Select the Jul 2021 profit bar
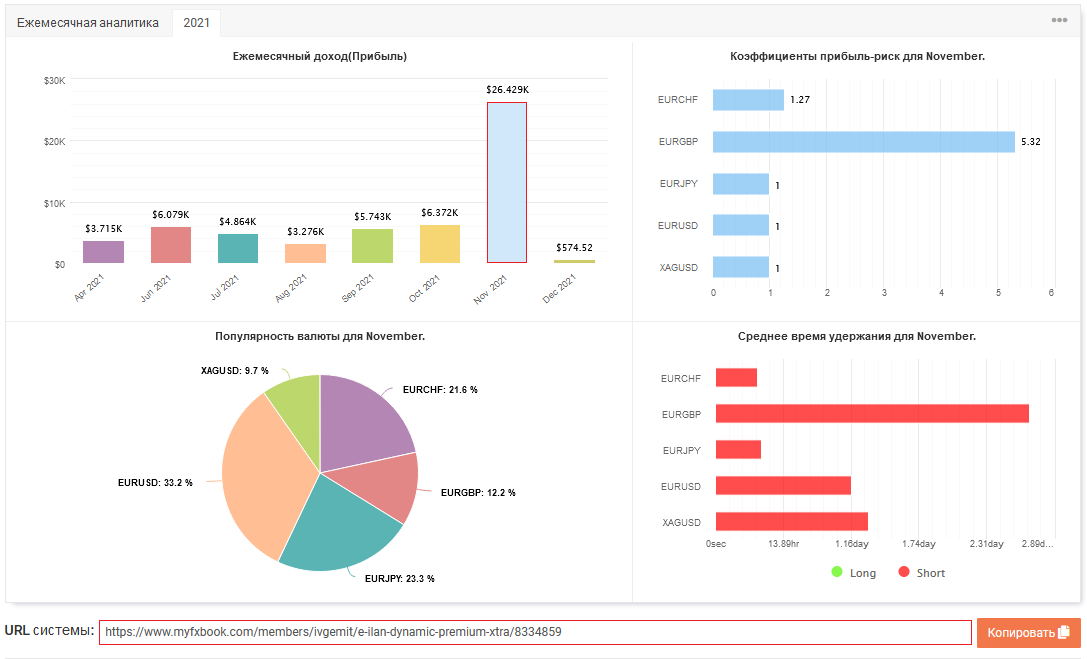 238,248
